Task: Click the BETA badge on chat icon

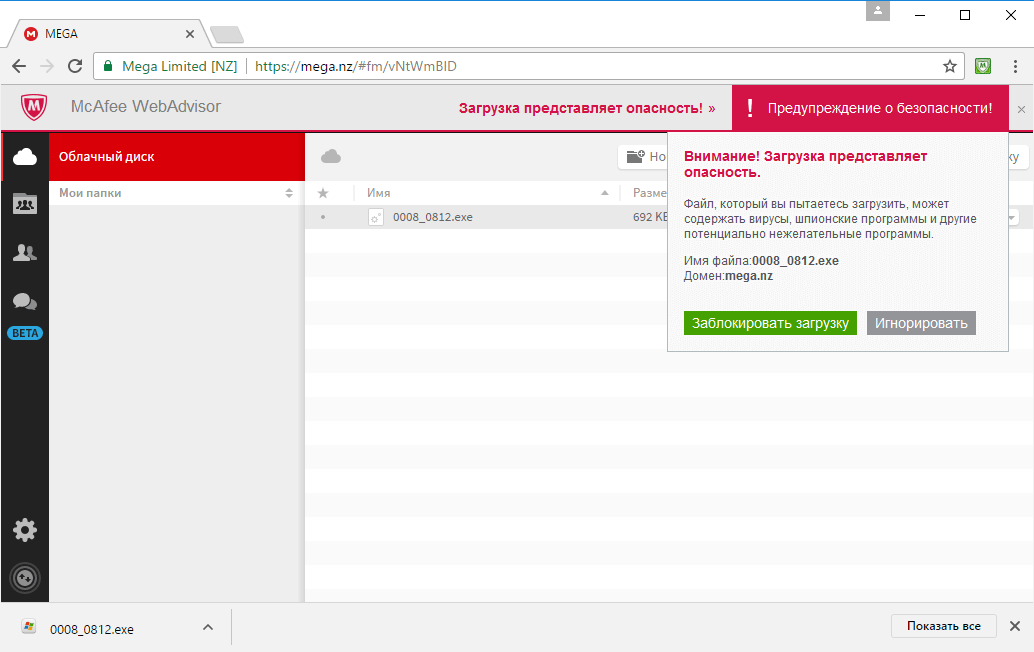Action: point(25,332)
